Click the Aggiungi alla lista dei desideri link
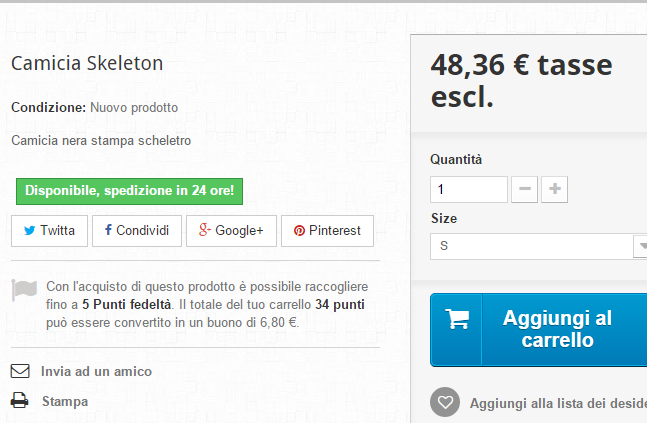The image size is (647, 424). (558, 404)
